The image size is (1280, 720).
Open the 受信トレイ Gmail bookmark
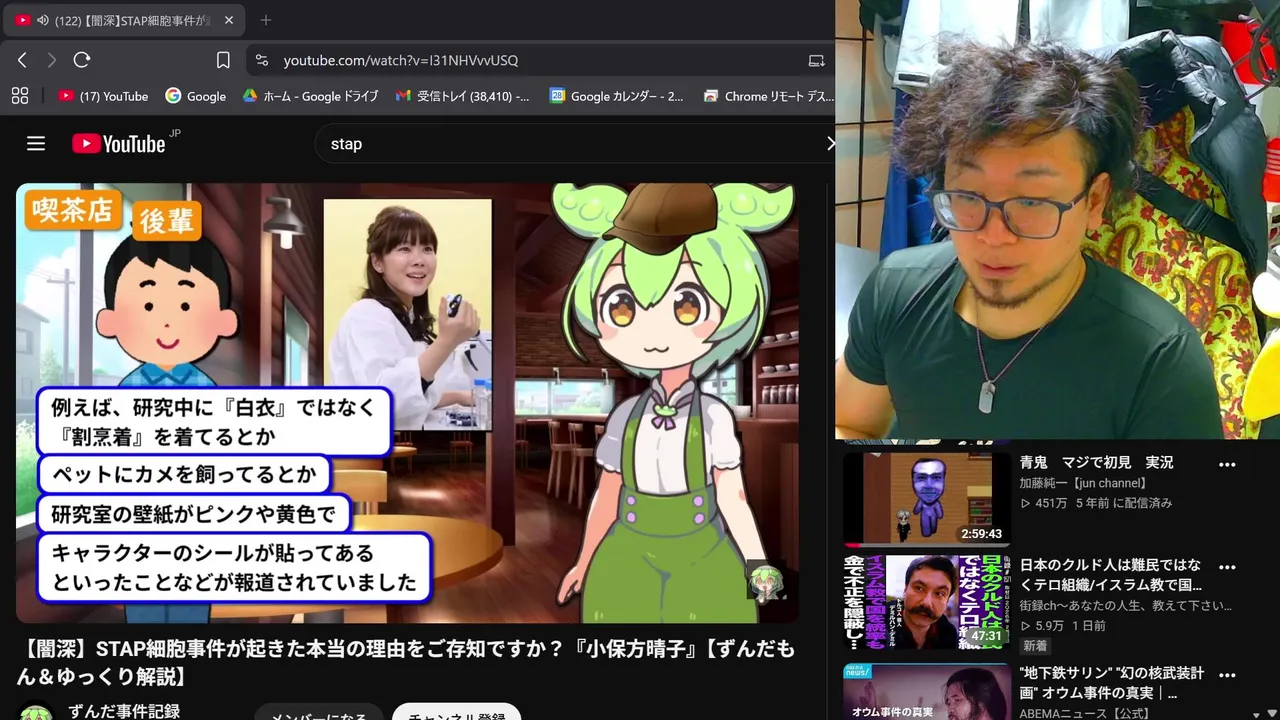pyautogui.click(x=463, y=96)
